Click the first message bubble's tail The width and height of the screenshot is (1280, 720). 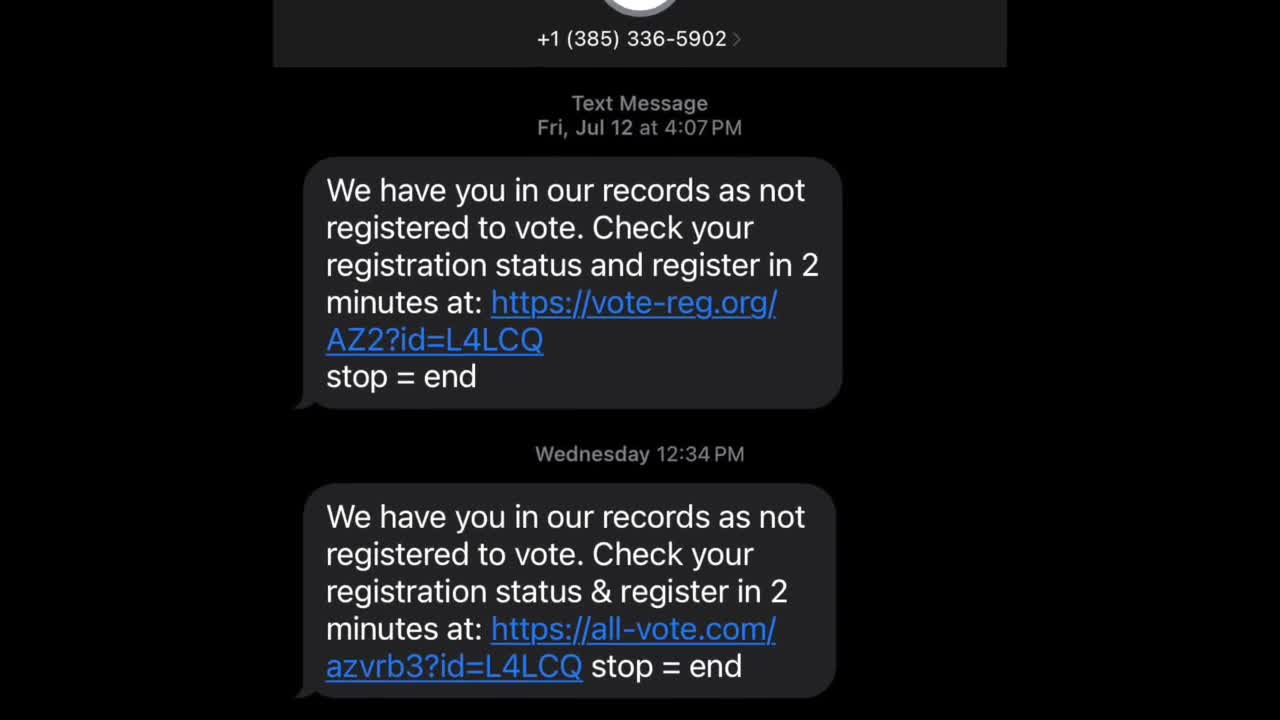(300, 403)
